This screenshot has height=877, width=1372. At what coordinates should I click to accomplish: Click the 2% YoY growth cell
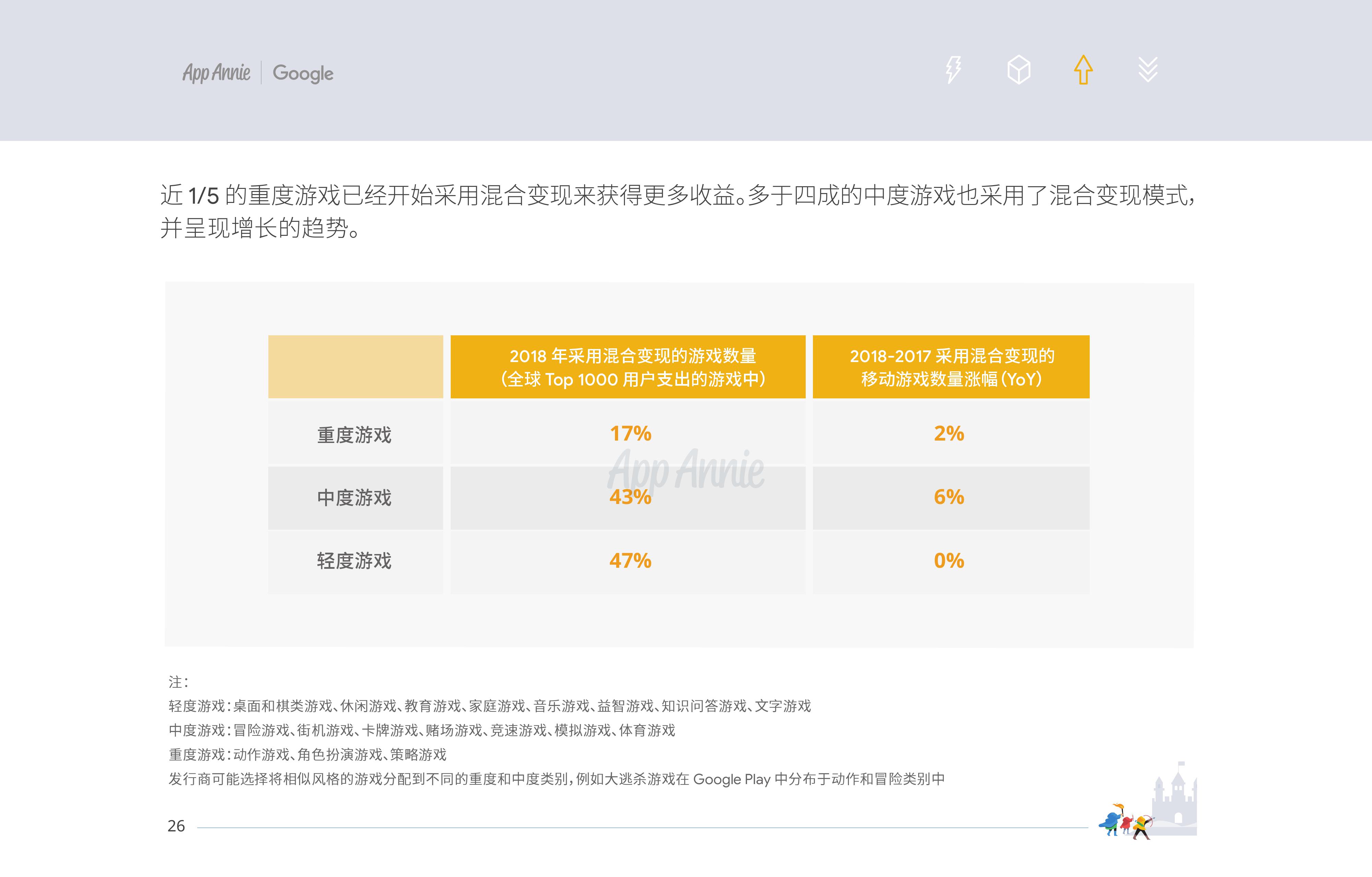click(949, 434)
